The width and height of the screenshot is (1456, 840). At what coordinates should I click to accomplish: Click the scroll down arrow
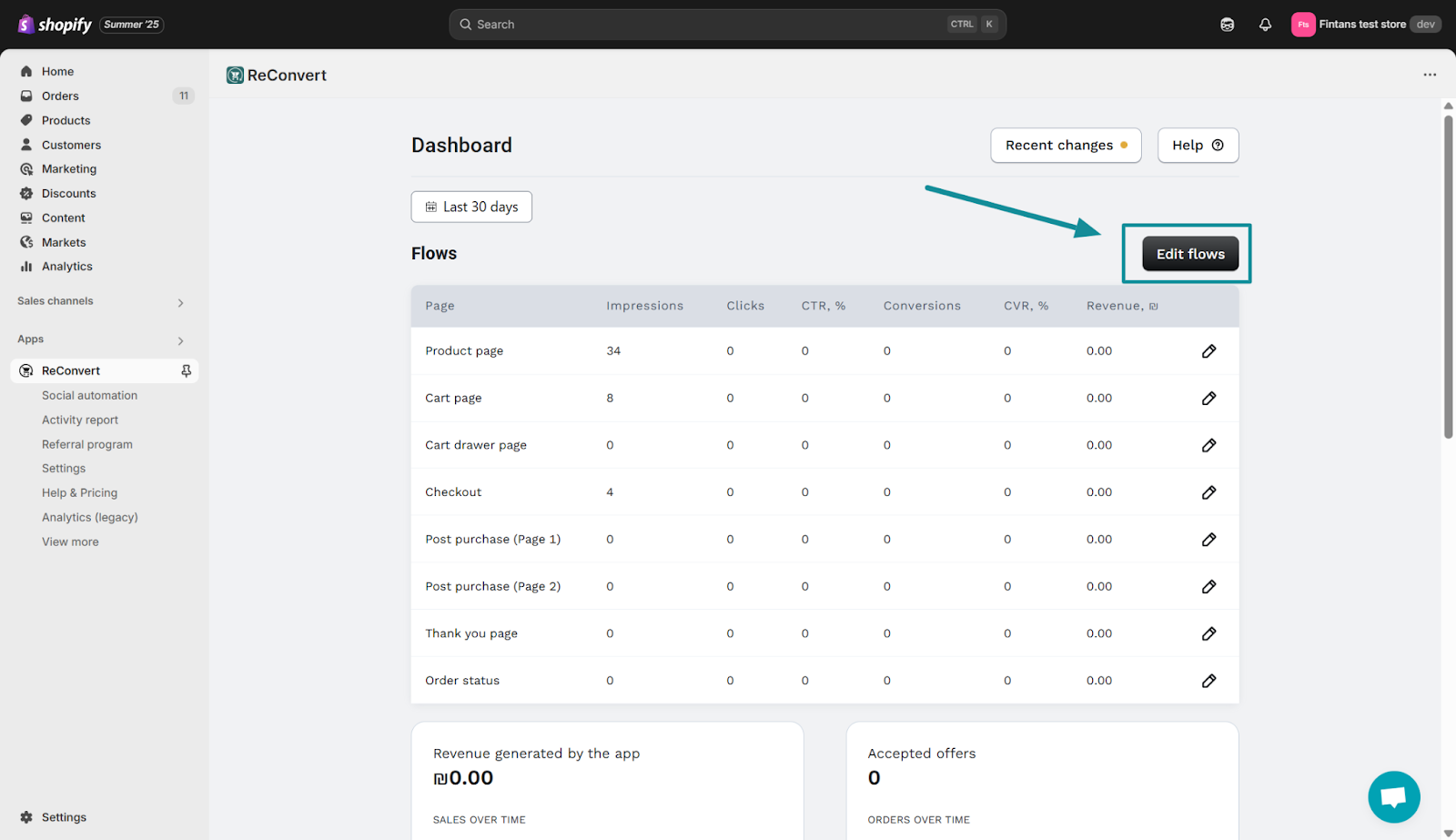click(1448, 834)
